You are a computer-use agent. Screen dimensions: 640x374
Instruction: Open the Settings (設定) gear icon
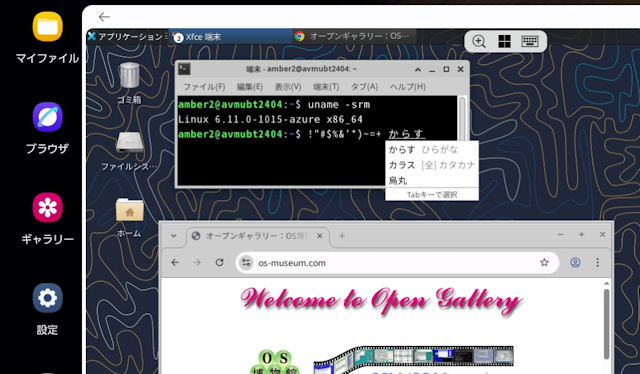pyautogui.click(x=47, y=298)
